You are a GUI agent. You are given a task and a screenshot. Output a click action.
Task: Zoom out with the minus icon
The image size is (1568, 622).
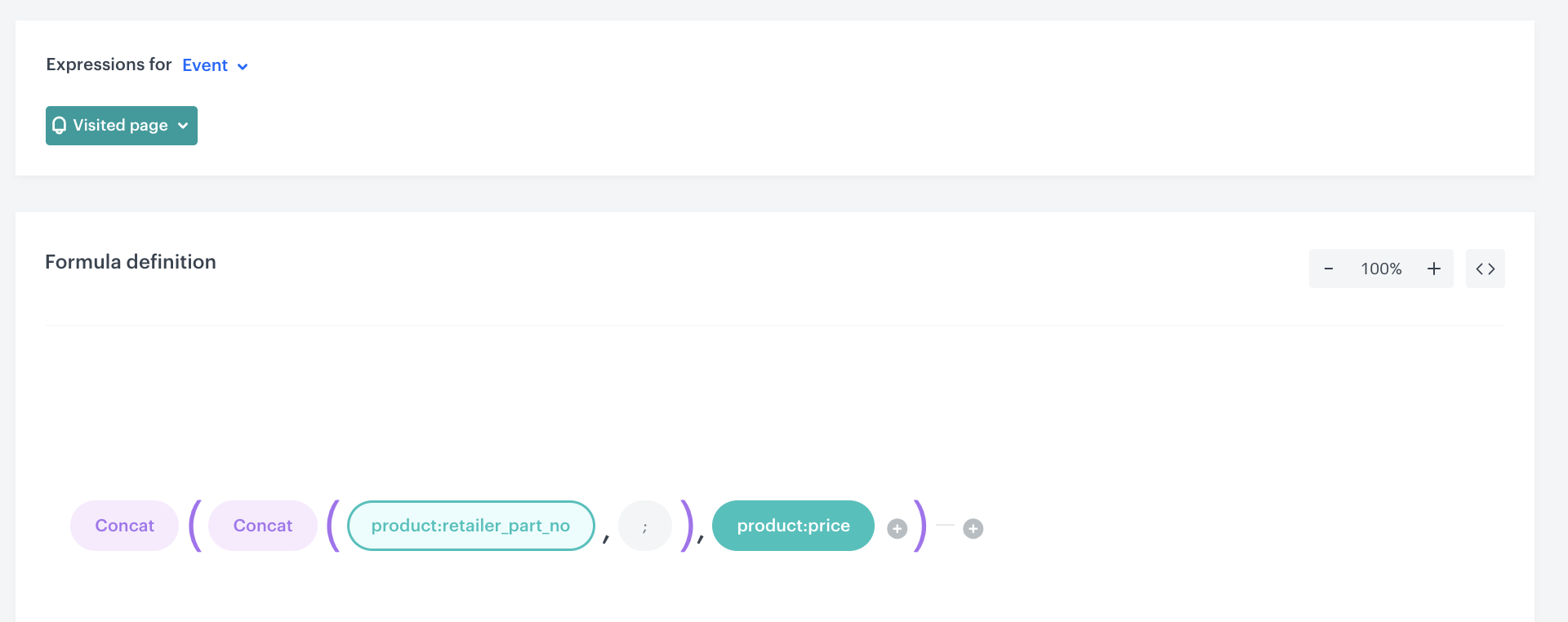(1329, 269)
